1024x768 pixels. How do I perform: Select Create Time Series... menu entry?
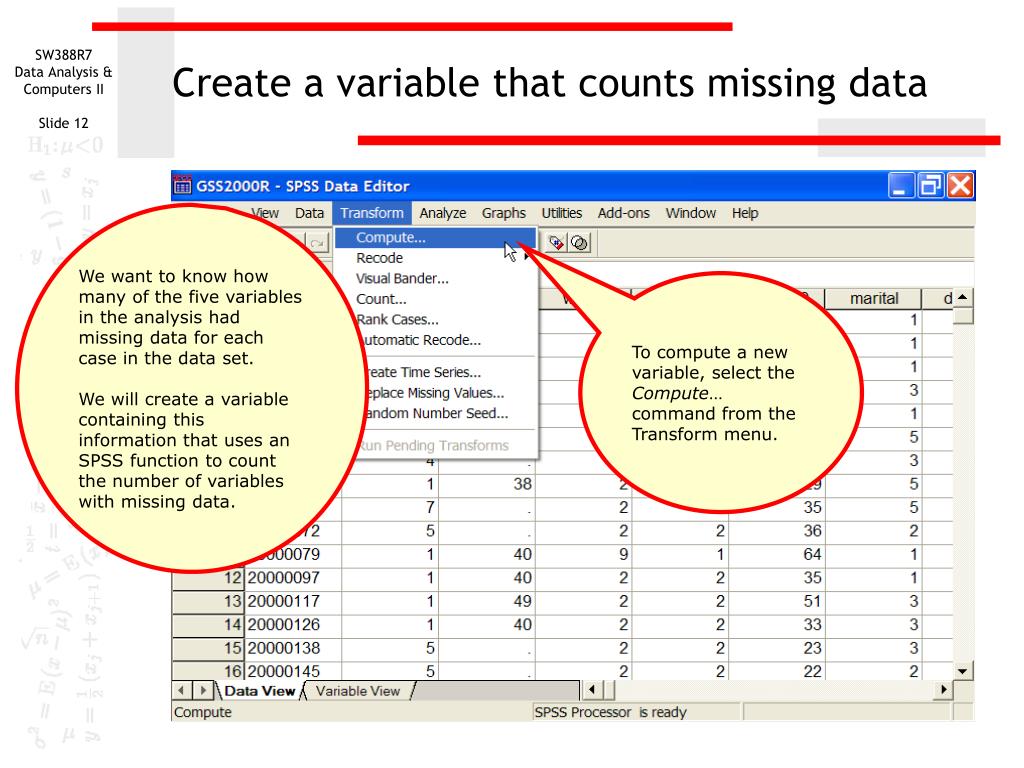click(x=449, y=372)
